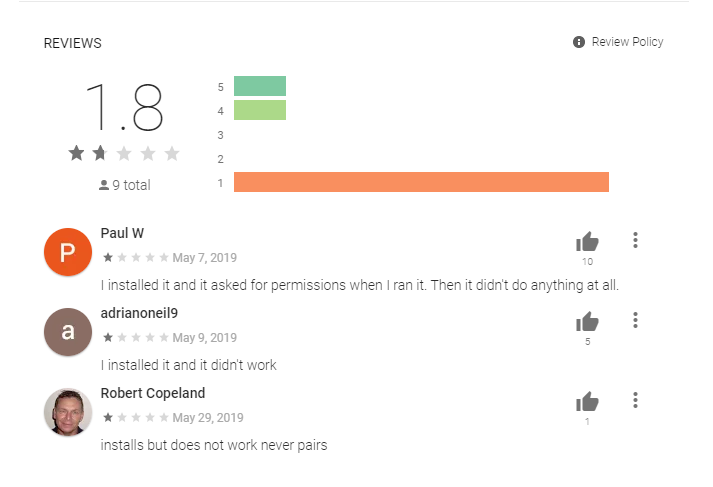
Task: Click the 5-star rating bar
Action: pos(260,86)
